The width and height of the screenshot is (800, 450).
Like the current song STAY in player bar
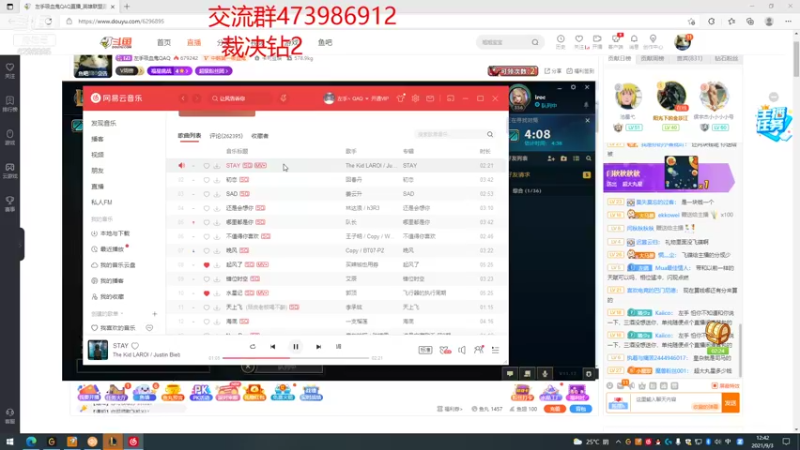coord(135,346)
